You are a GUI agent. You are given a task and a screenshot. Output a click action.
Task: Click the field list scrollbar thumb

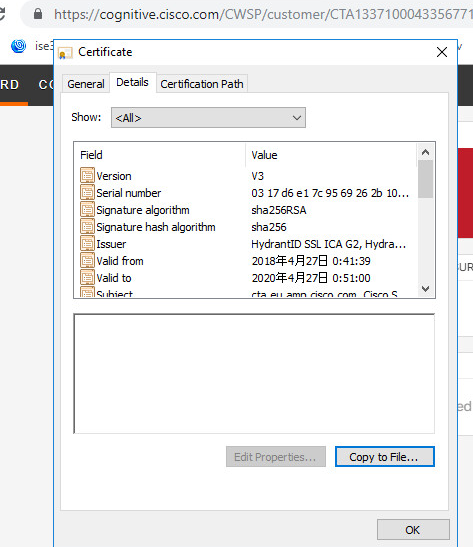[x=425, y=179]
